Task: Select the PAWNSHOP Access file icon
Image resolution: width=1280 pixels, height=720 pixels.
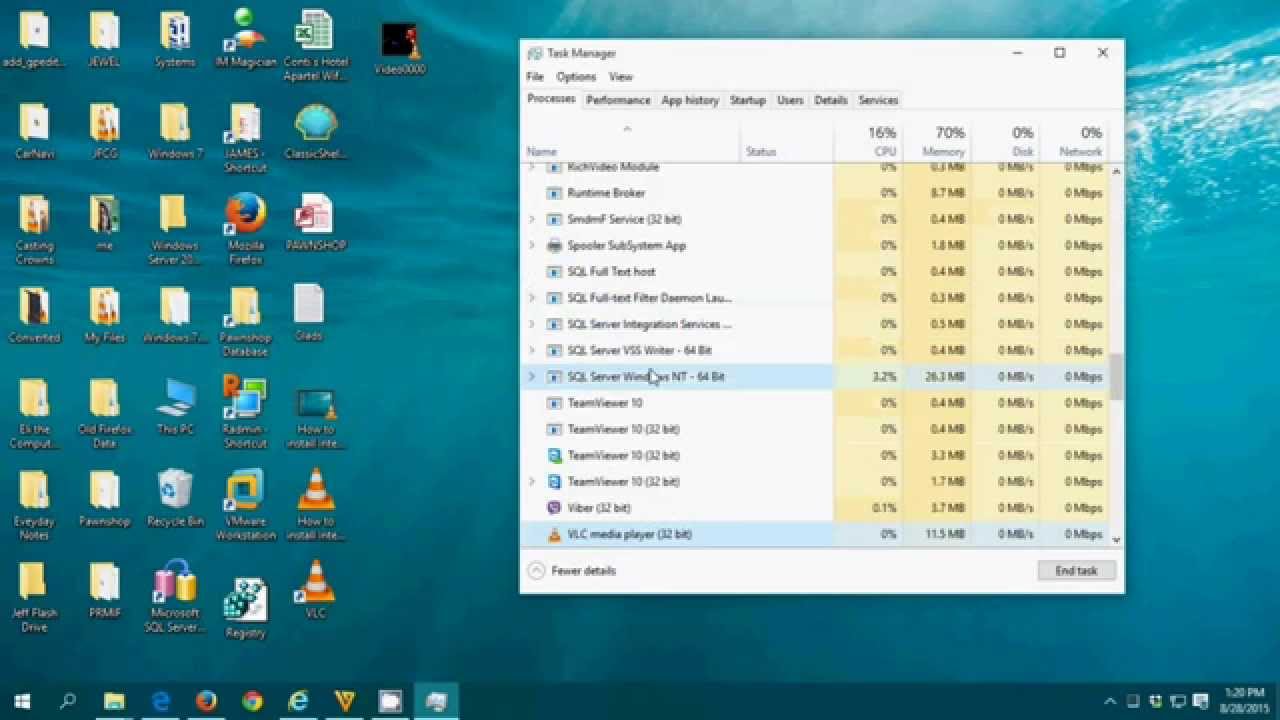Action: [x=315, y=222]
